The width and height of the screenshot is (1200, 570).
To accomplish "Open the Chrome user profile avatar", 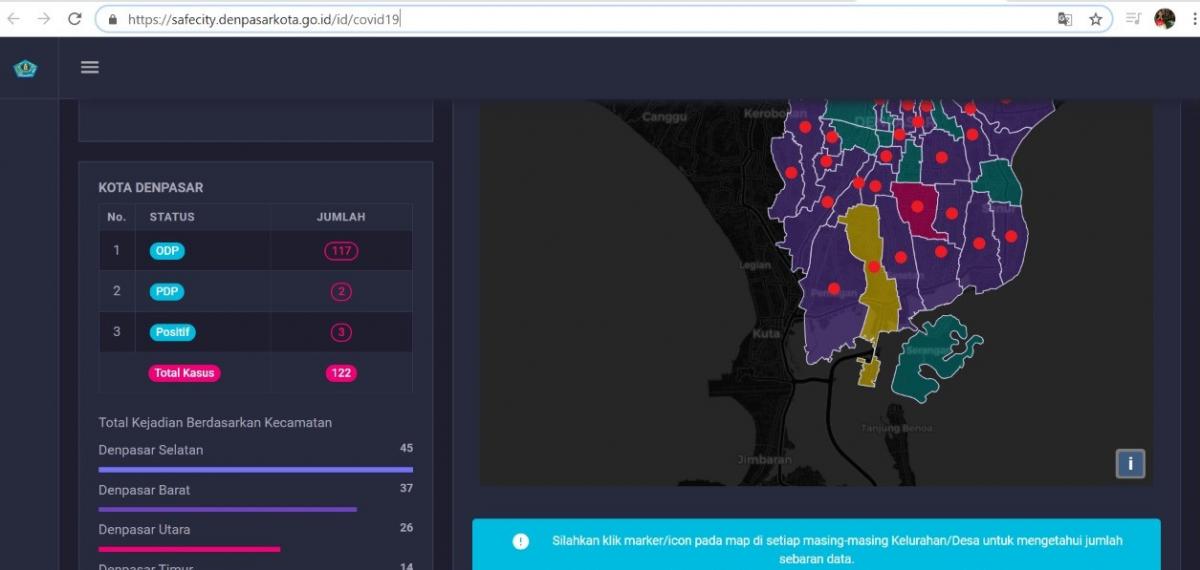I will point(1164,19).
